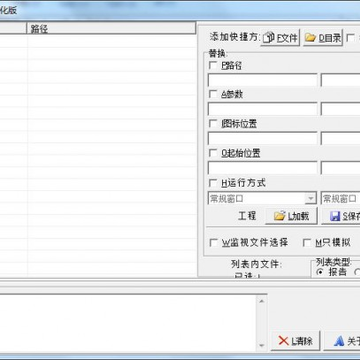Enable the A参数 replace checkbox
Image resolution: width=360 pixels, height=360 pixels.
[x=213, y=94]
